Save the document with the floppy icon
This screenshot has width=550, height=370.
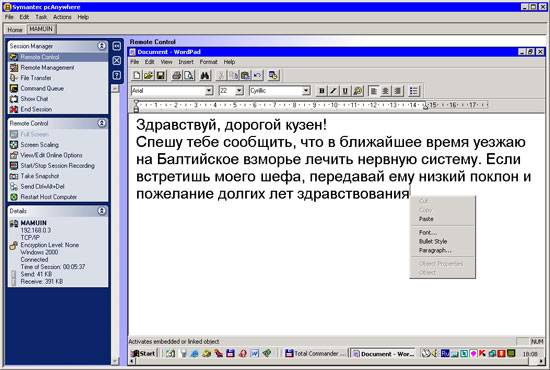click(160, 75)
